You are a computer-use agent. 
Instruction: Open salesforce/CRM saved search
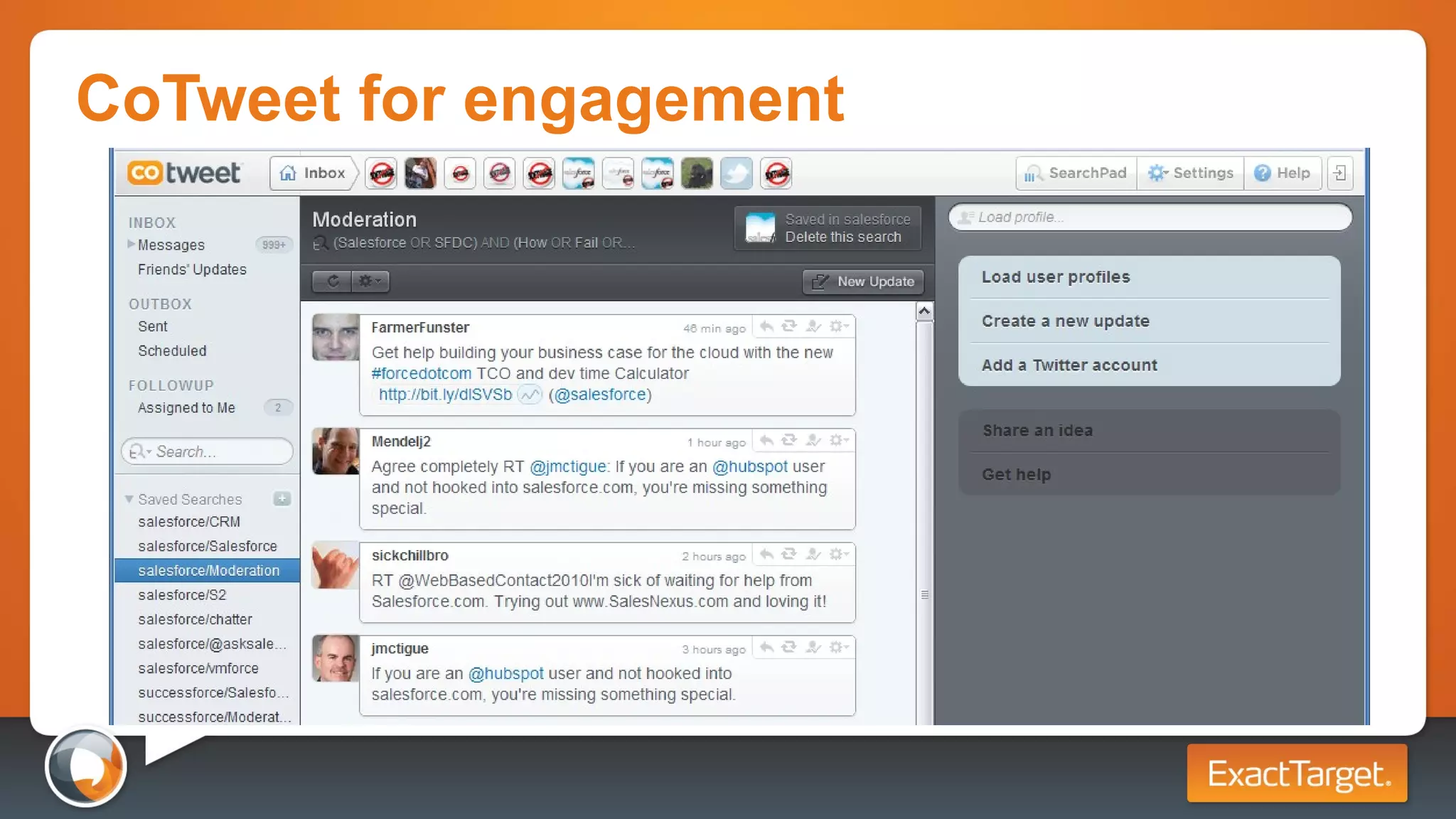pyautogui.click(x=189, y=521)
